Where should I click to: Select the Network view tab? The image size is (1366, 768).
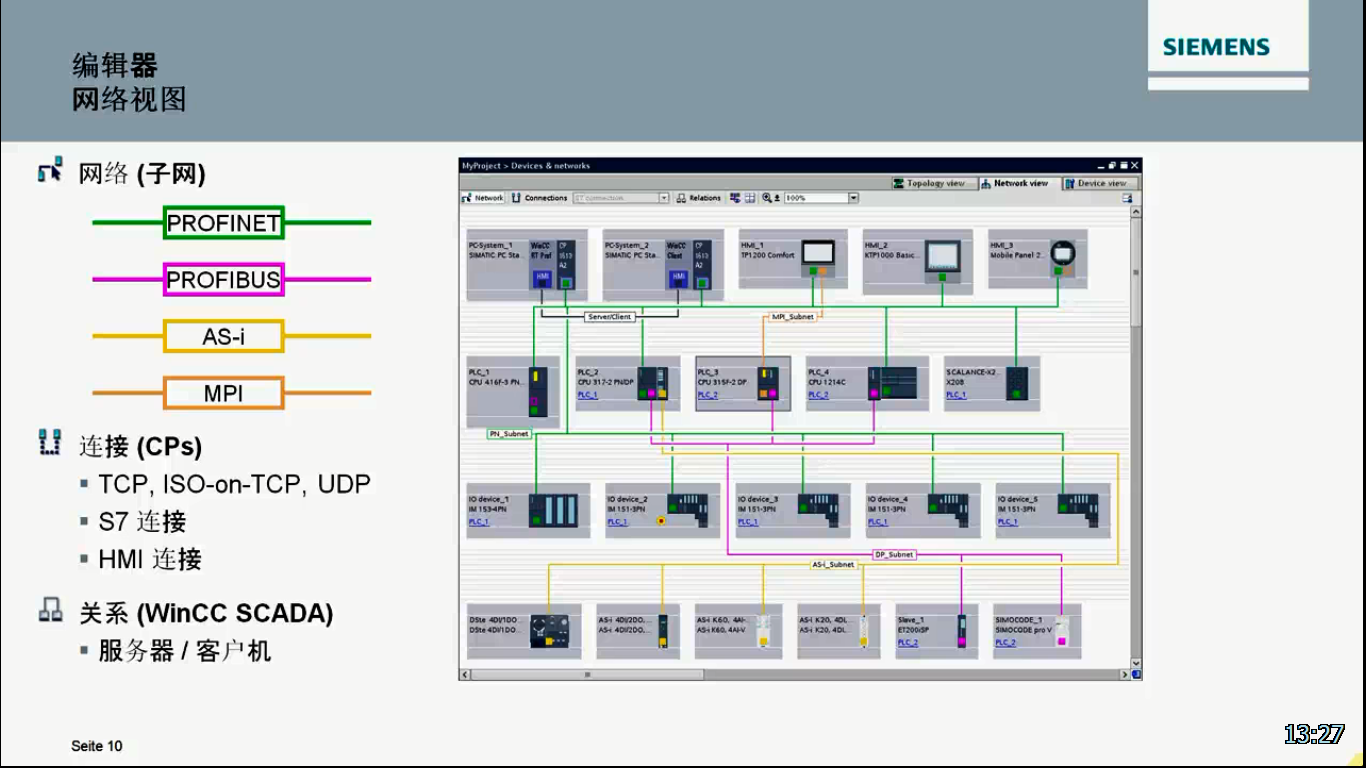[1019, 183]
